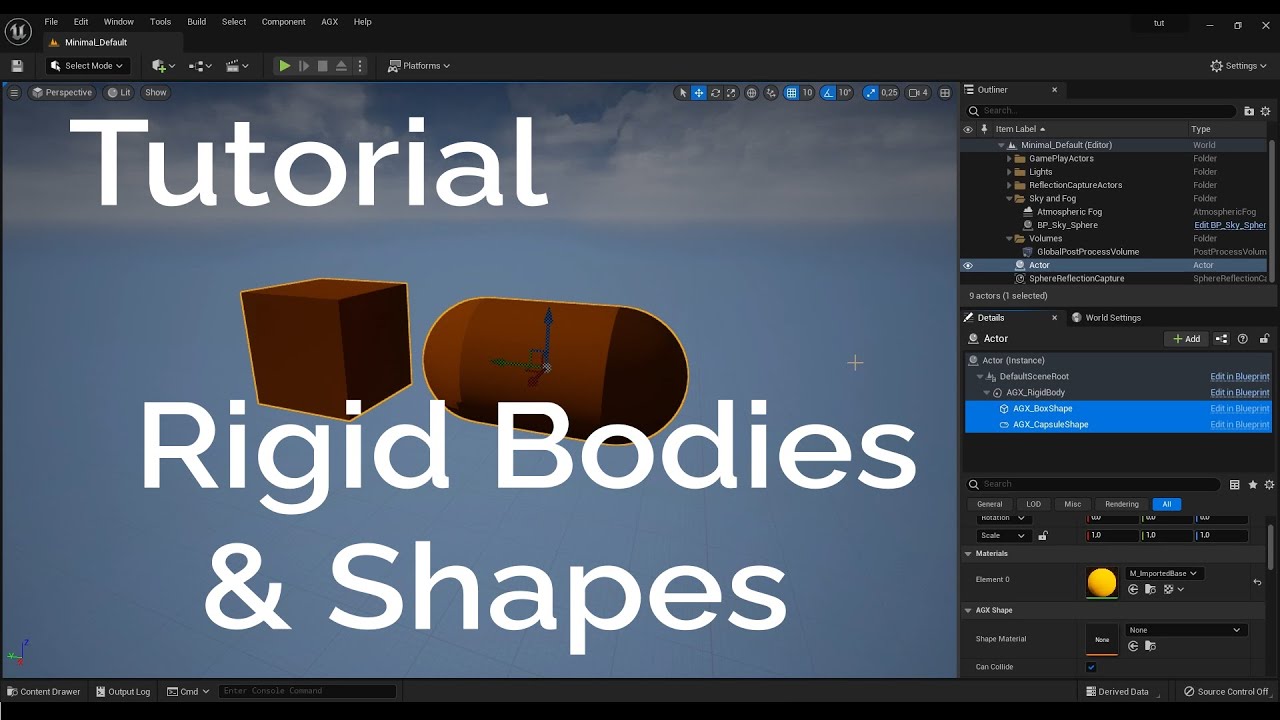Stop the play session with the stop button
This screenshot has width=1280, height=720.
[322, 66]
